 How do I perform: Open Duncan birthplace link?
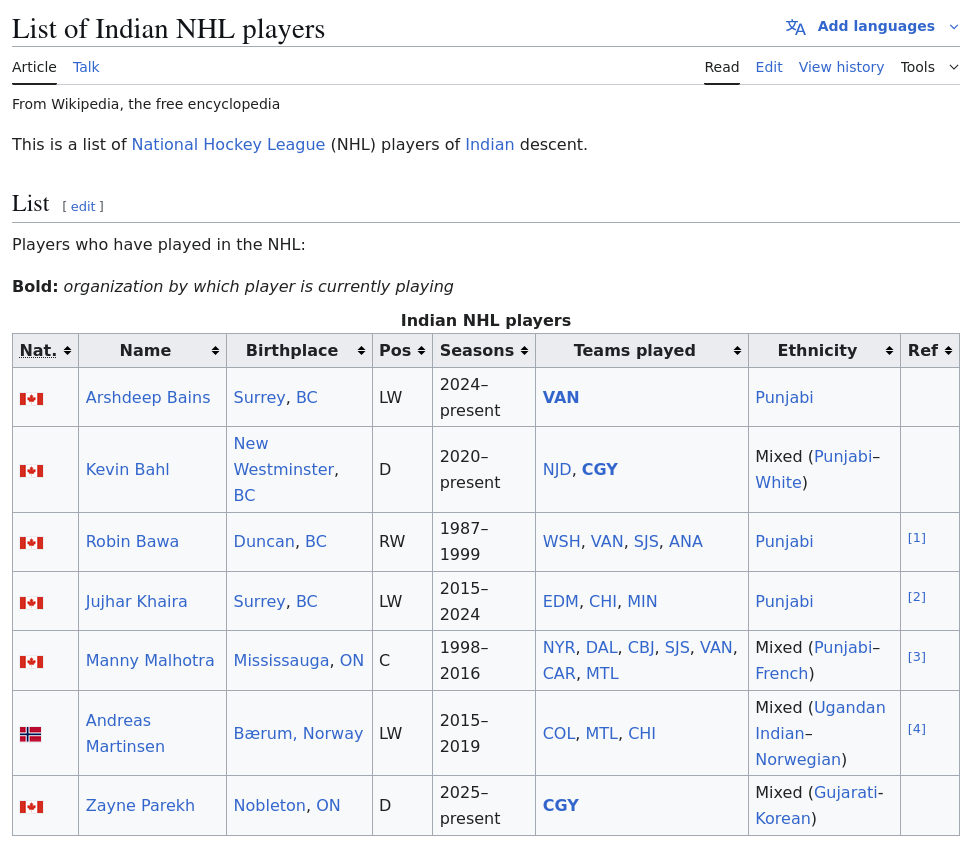[264, 542]
